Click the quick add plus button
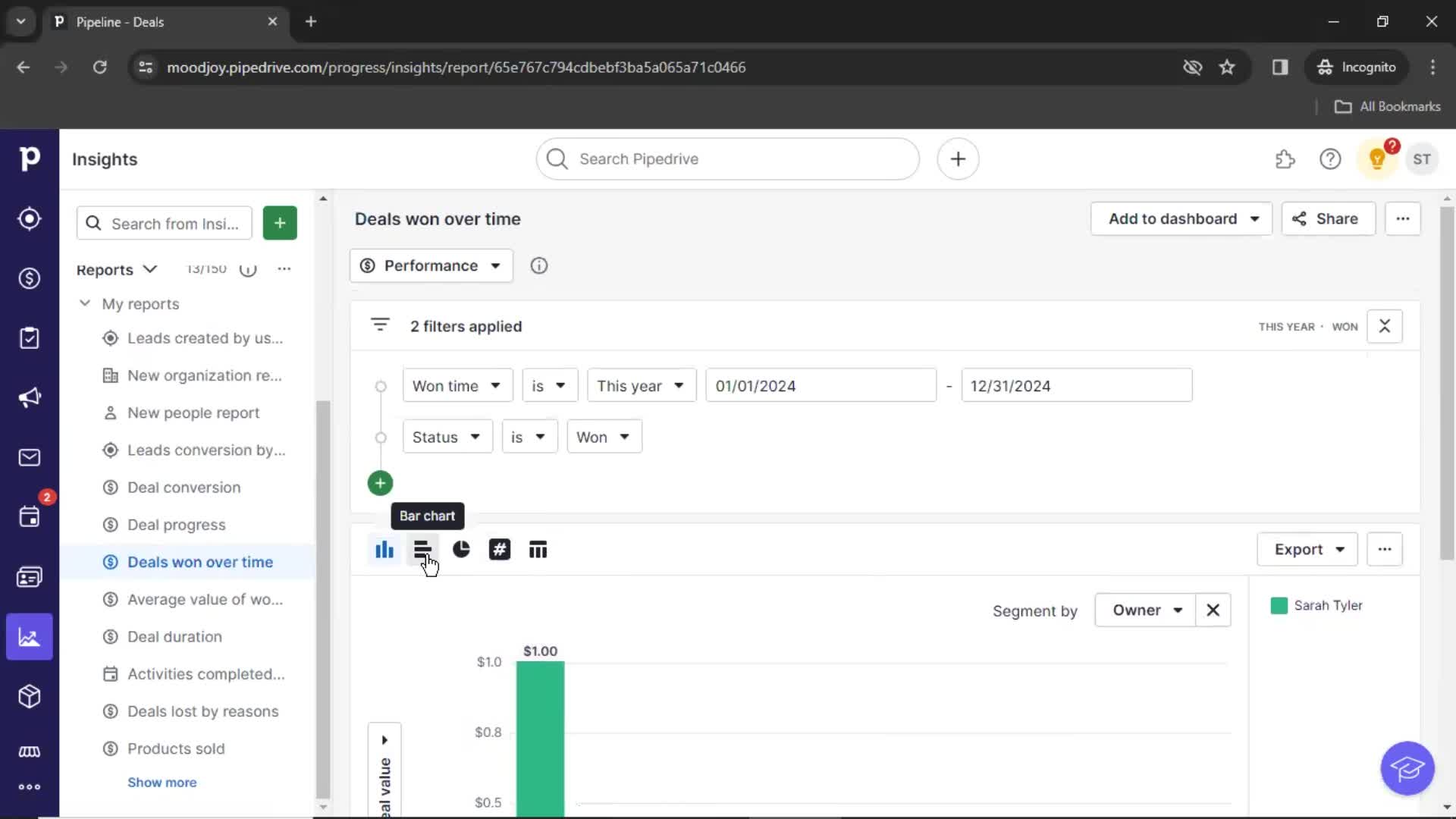1456x819 pixels. coord(958,159)
